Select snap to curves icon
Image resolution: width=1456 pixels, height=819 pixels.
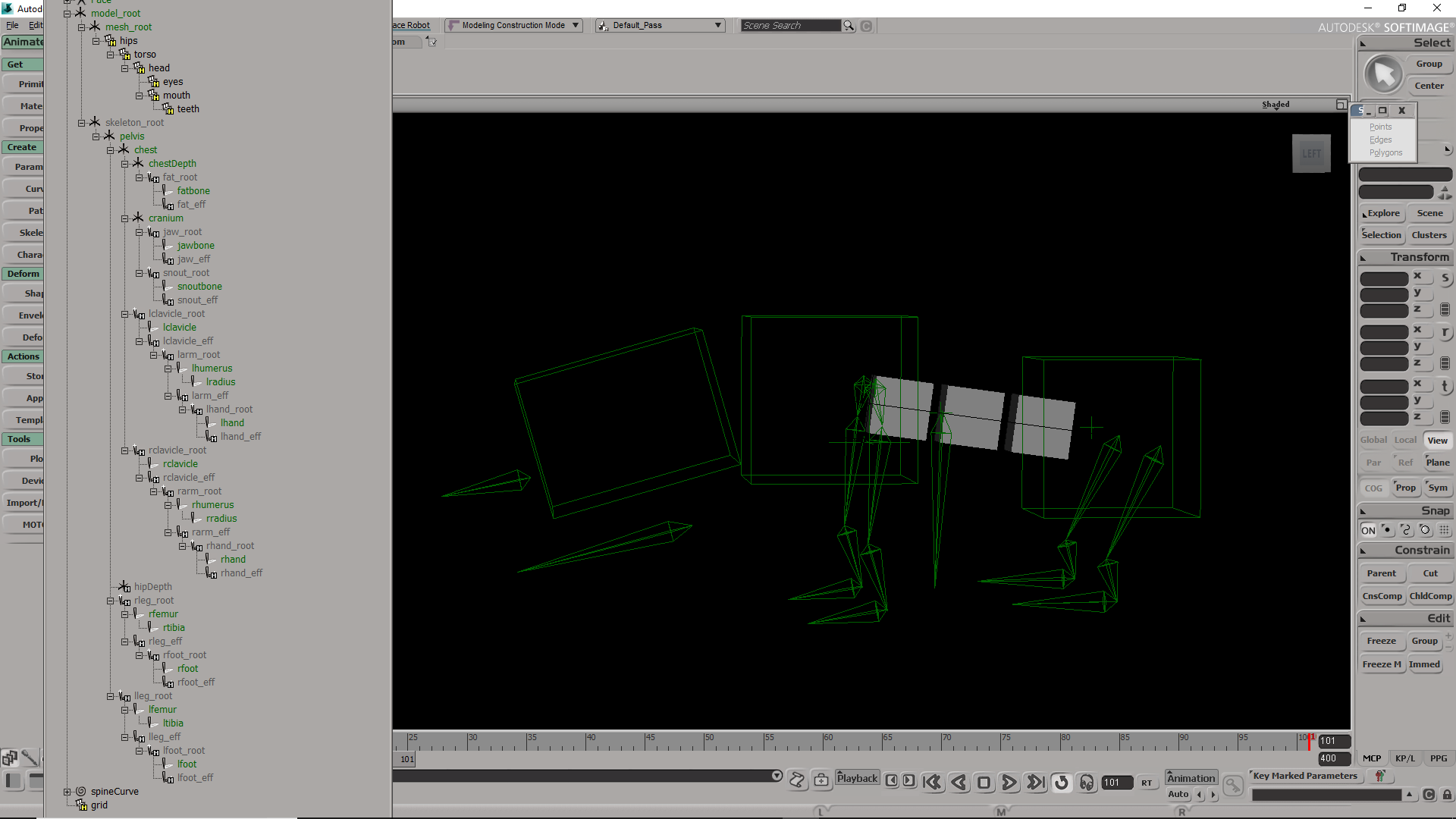click(x=1406, y=530)
